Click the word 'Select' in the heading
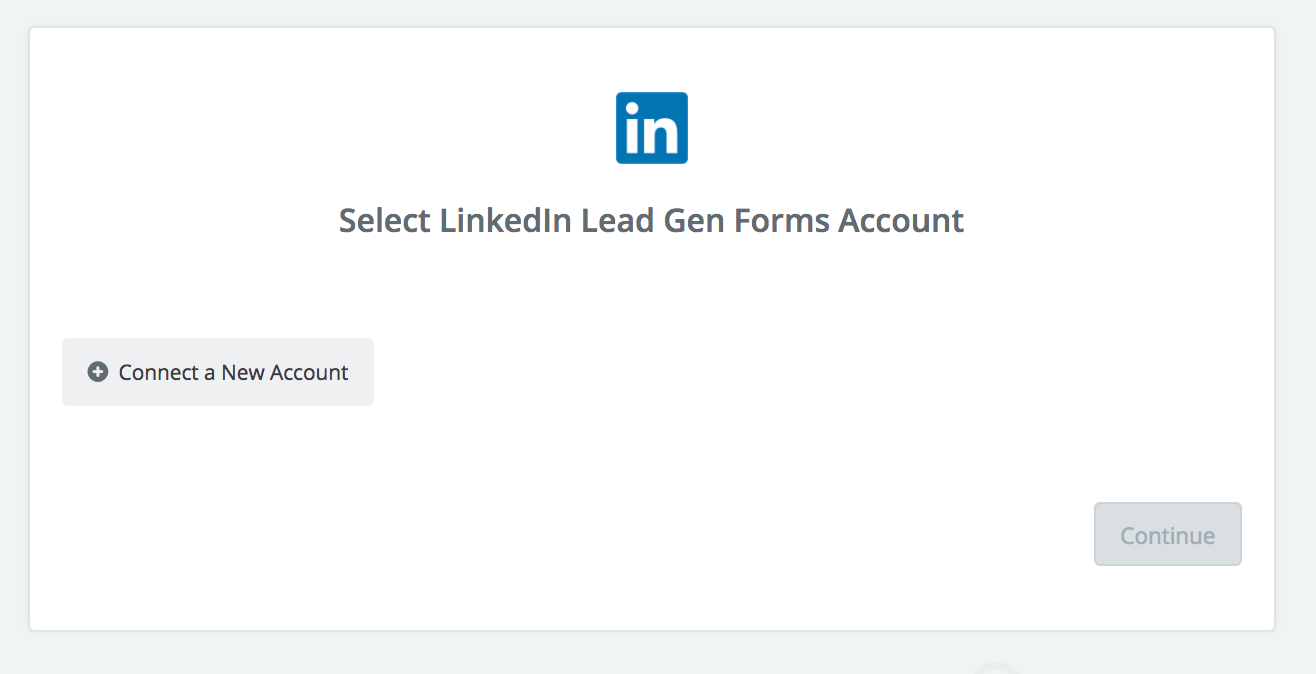1316x674 pixels. click(x=385, y=220)
